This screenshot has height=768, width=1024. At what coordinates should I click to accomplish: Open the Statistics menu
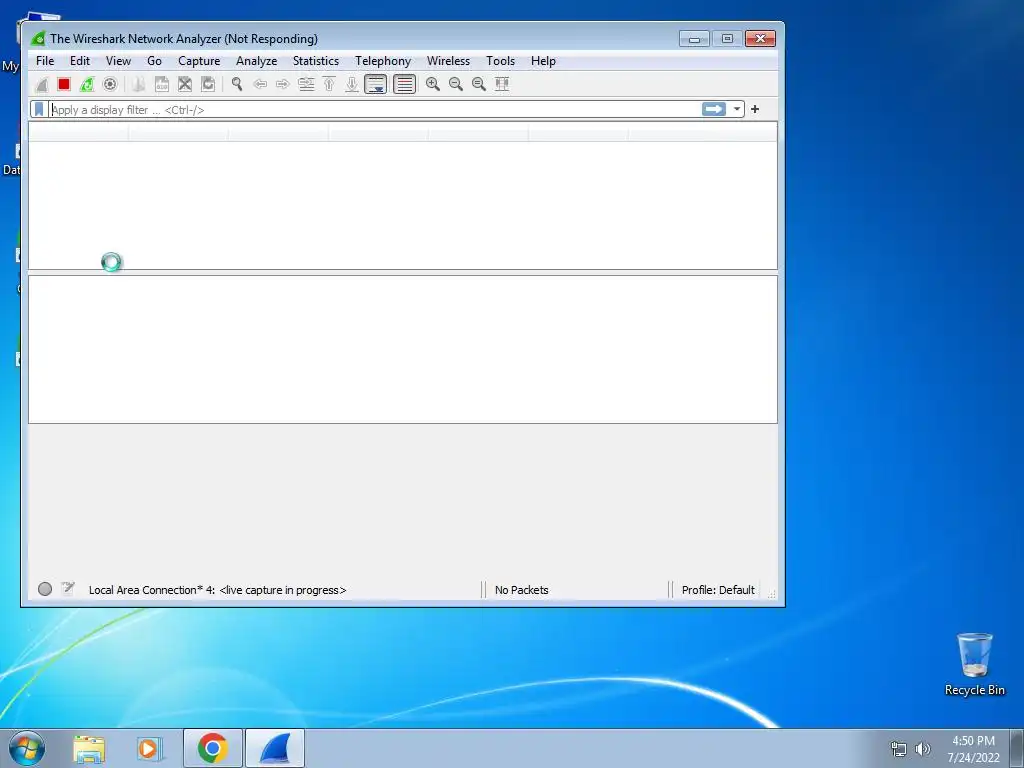tap(315, 61)
